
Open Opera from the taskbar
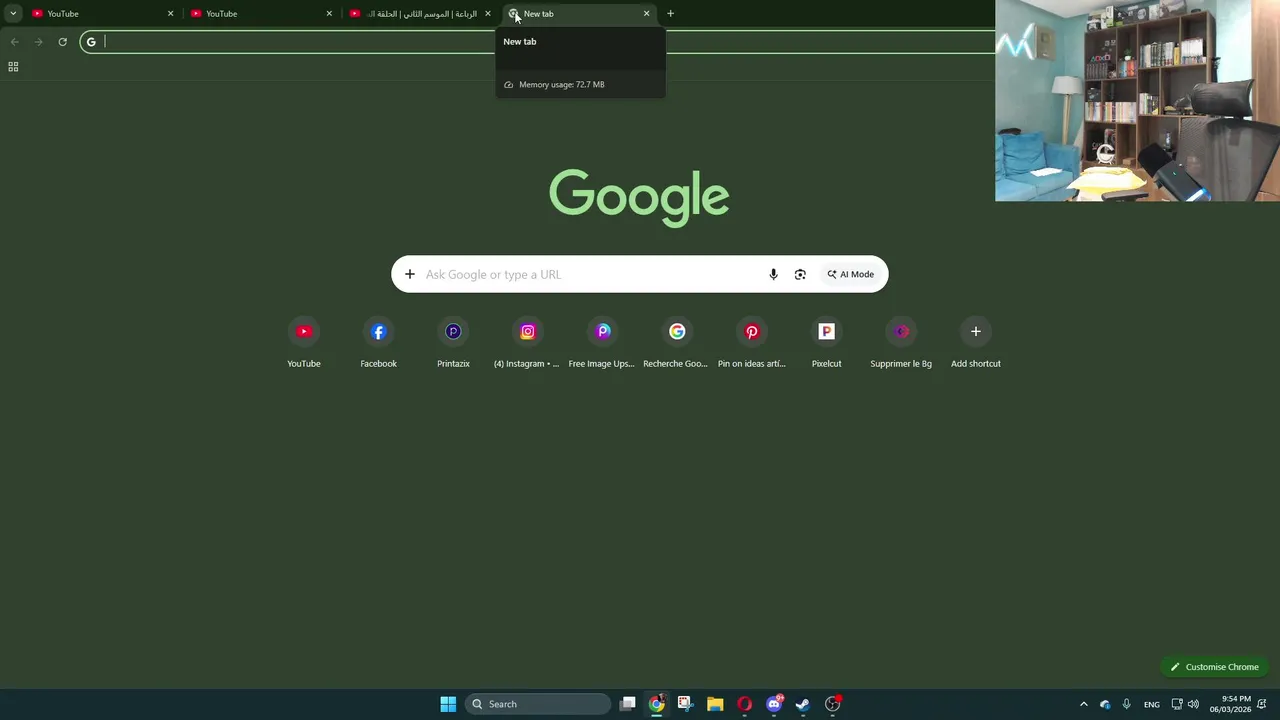click(744, 704)
